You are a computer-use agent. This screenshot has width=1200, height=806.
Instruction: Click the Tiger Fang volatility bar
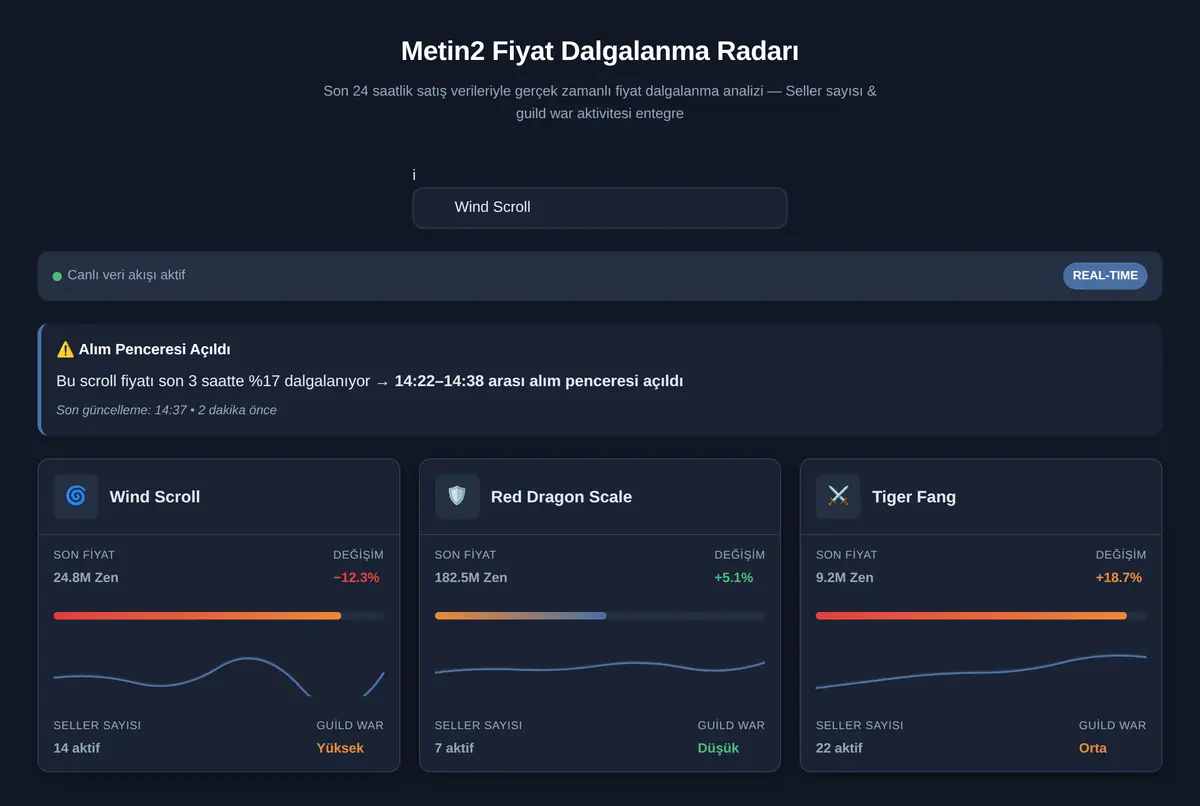point(981,616)
